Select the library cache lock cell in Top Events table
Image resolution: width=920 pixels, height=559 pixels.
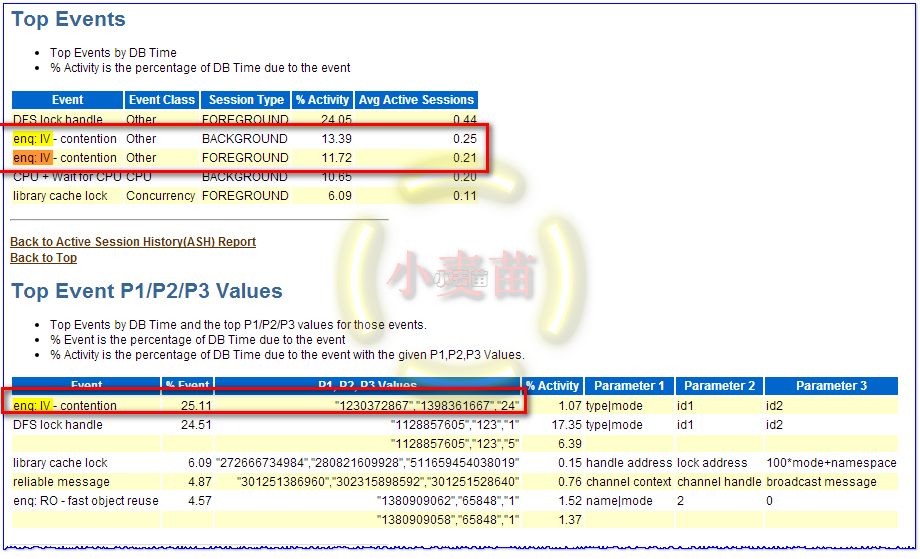pos(60,196)
